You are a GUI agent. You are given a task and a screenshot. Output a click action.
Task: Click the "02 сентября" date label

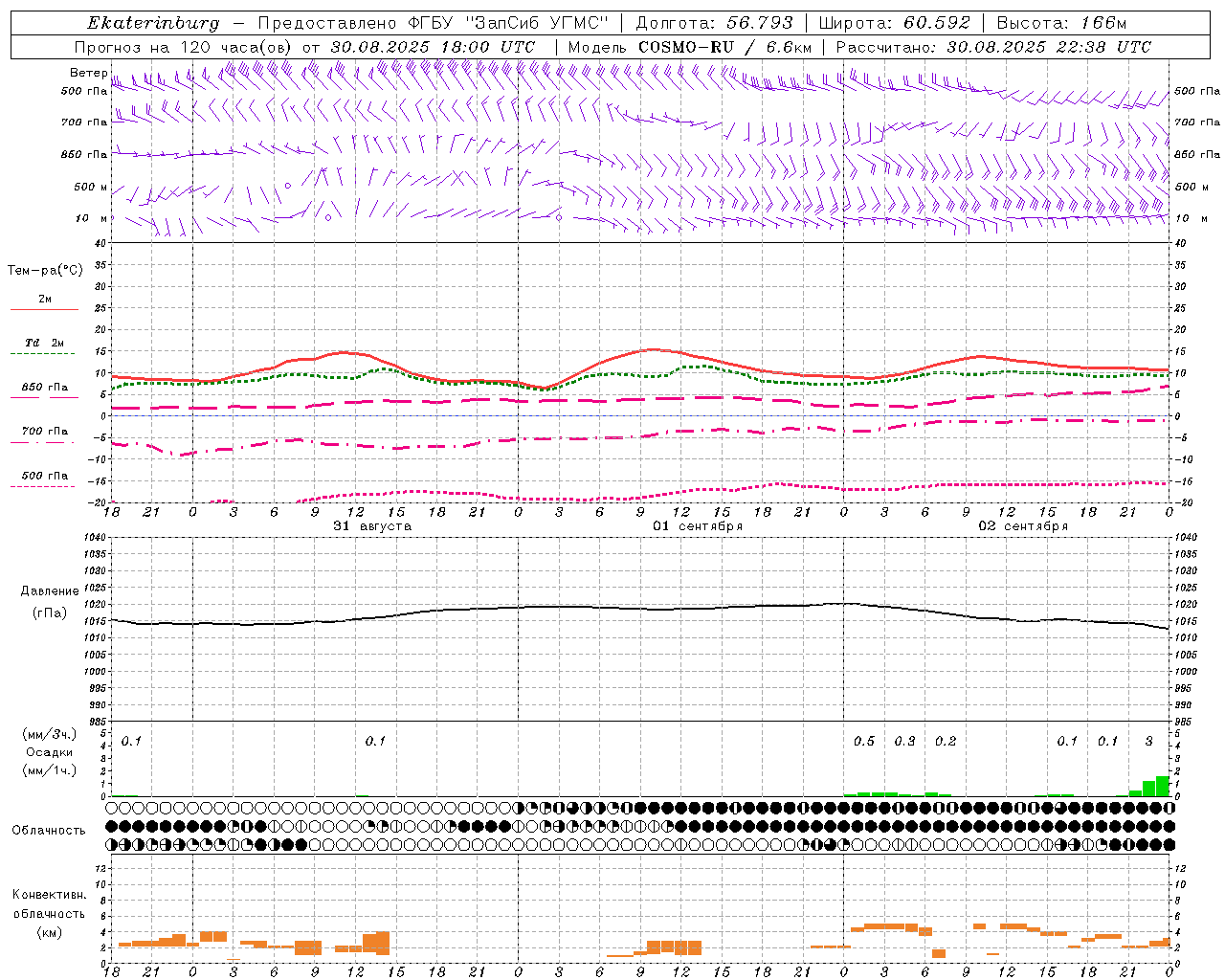coord(1023,526)
